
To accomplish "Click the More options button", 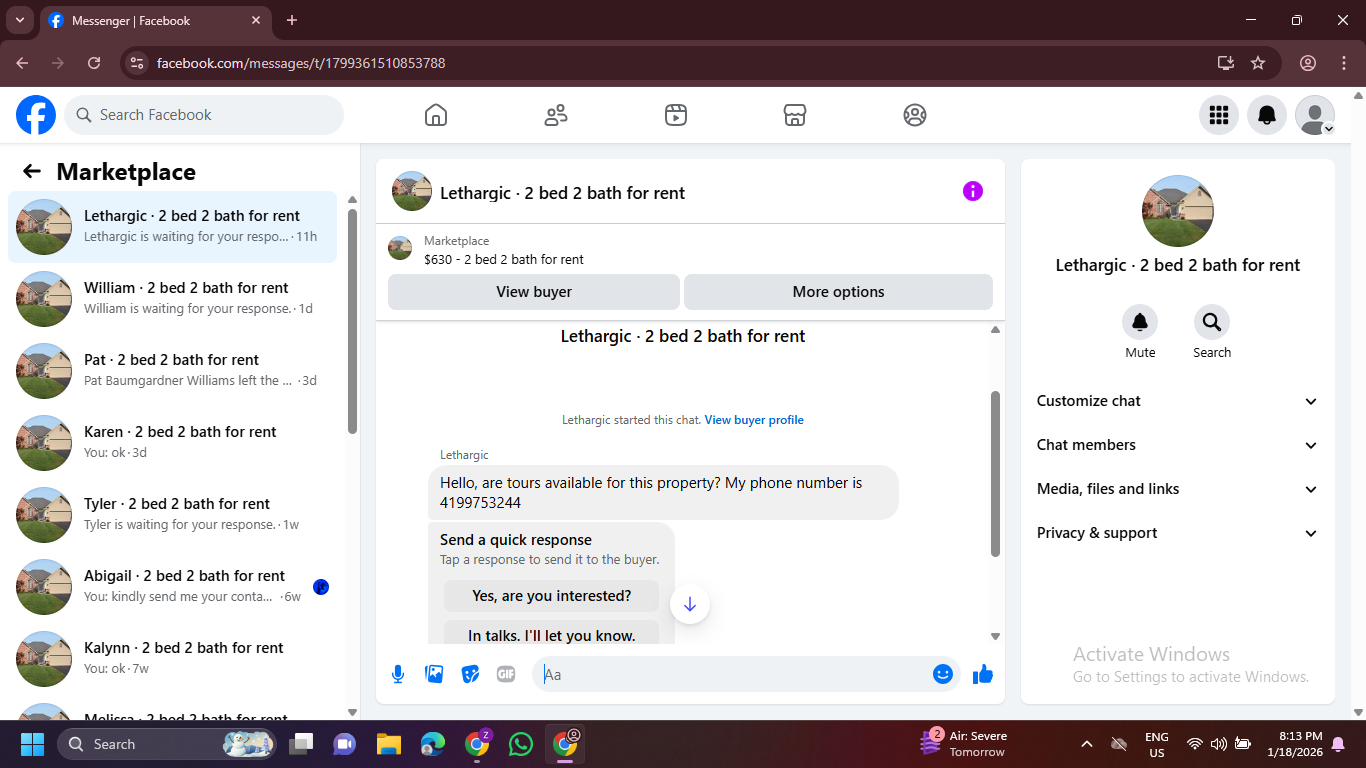I will point(838,292).
